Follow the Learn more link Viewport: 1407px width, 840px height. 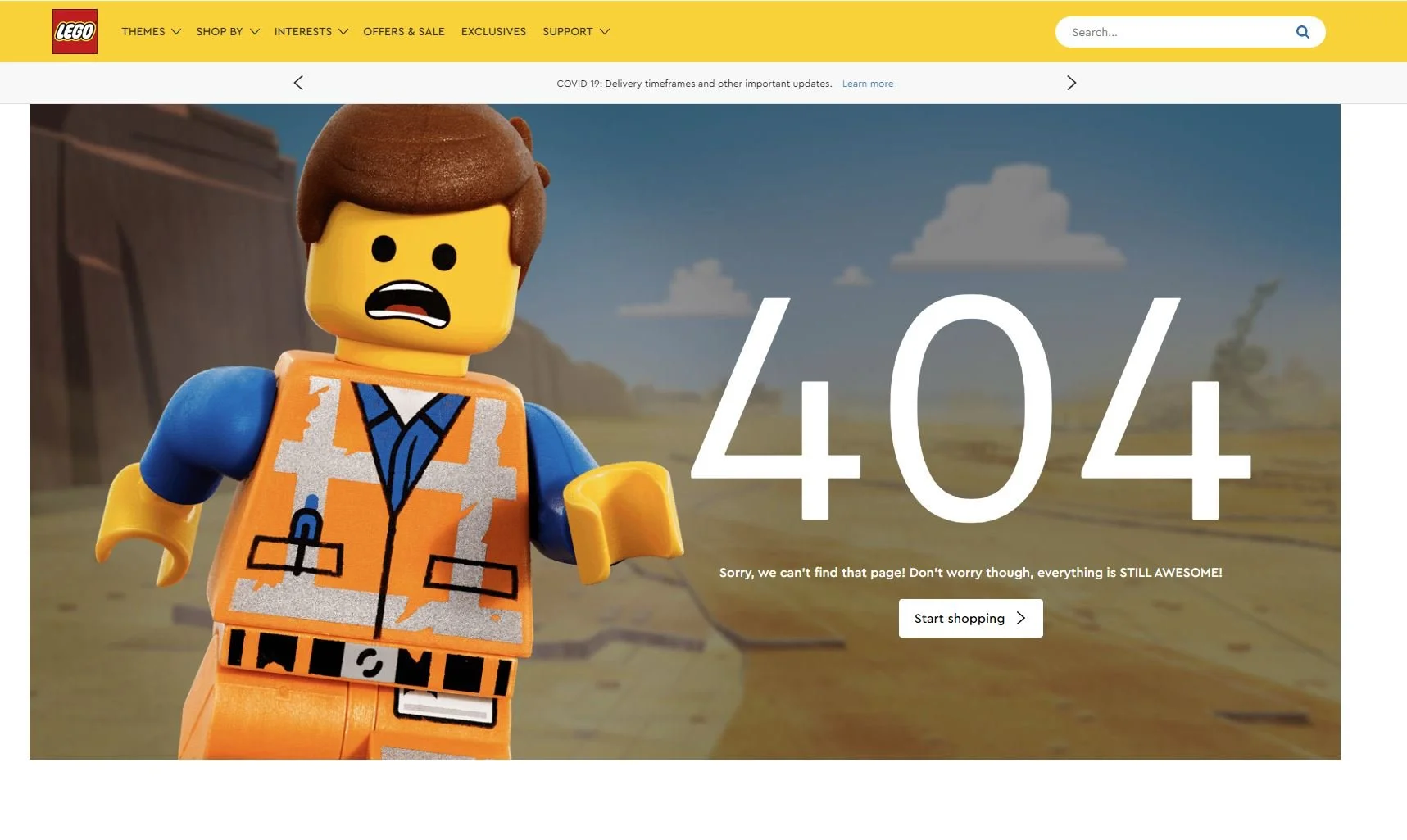(868, 84)
